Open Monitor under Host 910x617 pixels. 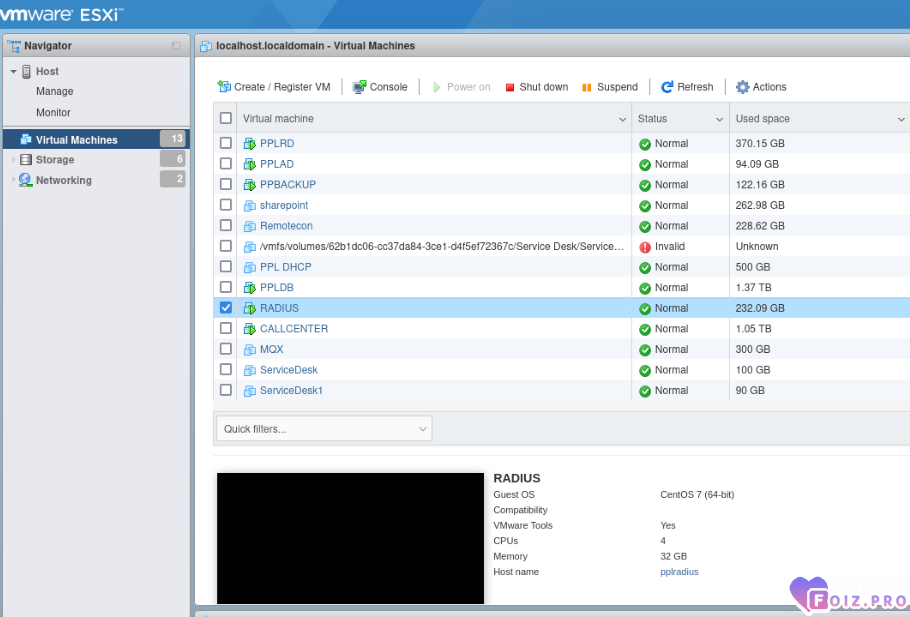(53, 113)
